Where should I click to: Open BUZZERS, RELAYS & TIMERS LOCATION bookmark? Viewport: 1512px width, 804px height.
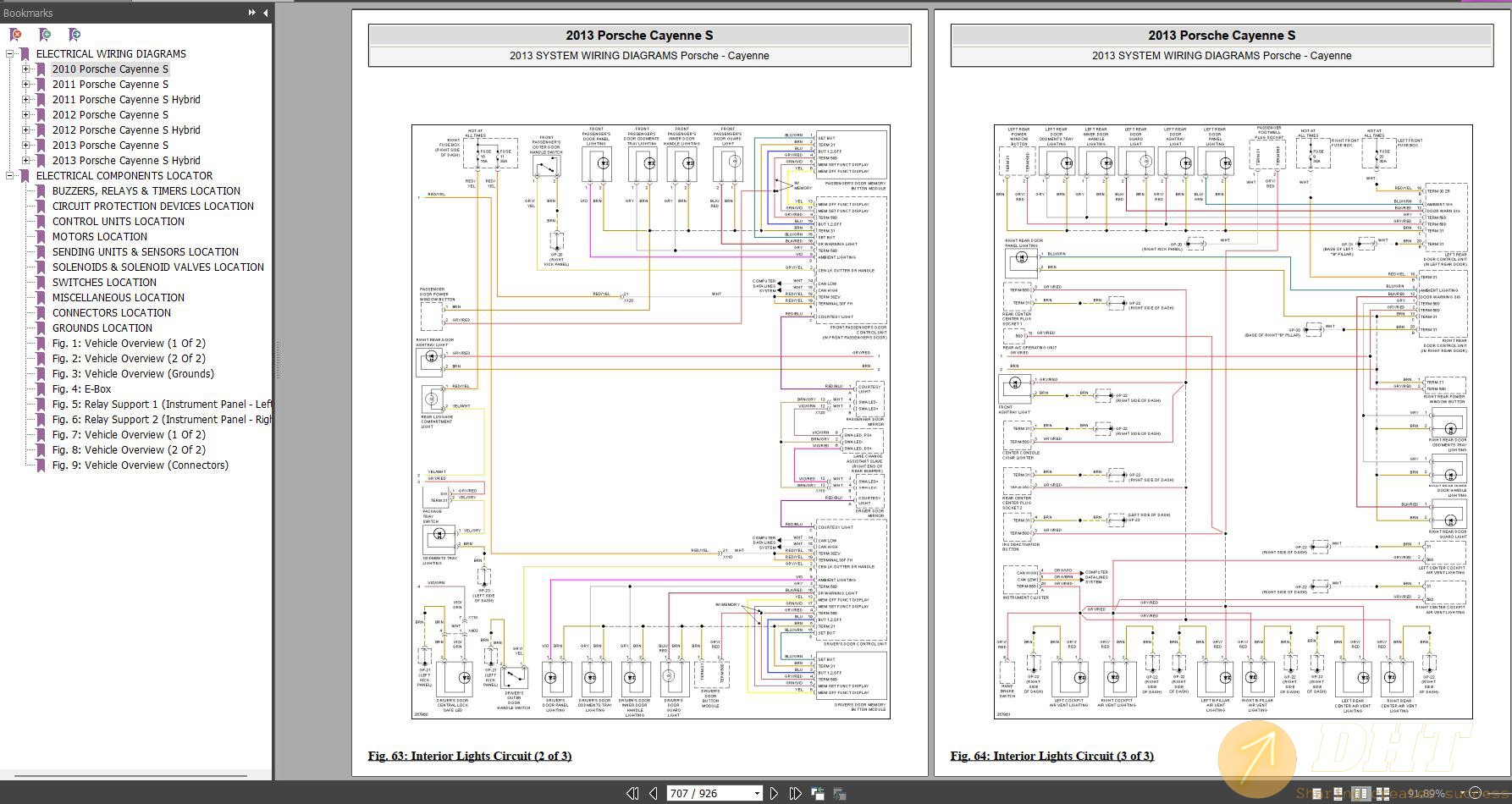(x=146, y=191)
